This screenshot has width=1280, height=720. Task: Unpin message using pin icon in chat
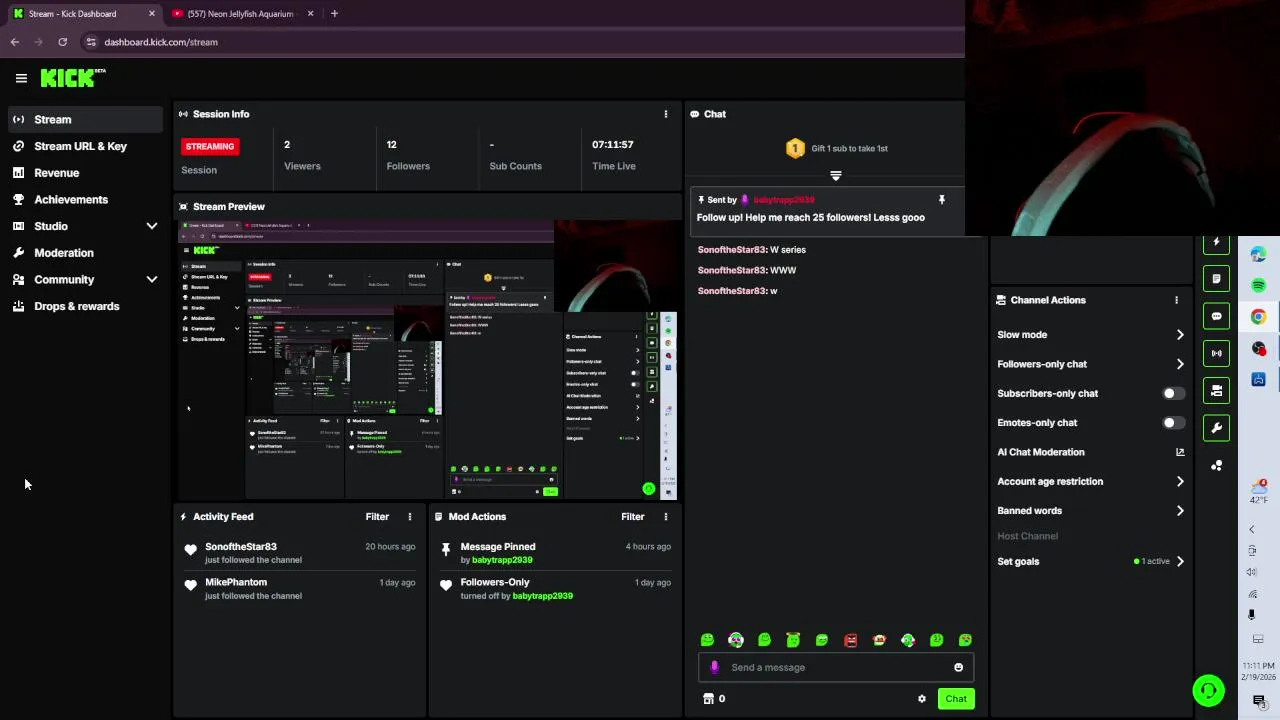[x=941, y=200]
